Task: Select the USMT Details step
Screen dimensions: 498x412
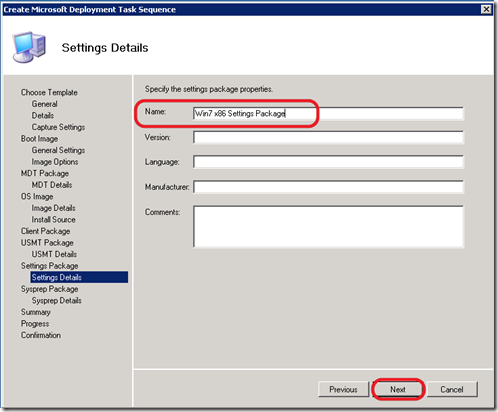Action: pos(54,254)
